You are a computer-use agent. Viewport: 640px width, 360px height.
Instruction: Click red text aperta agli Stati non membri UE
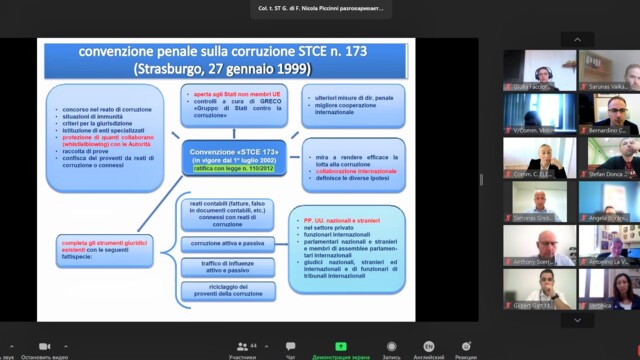pos(237,94)
